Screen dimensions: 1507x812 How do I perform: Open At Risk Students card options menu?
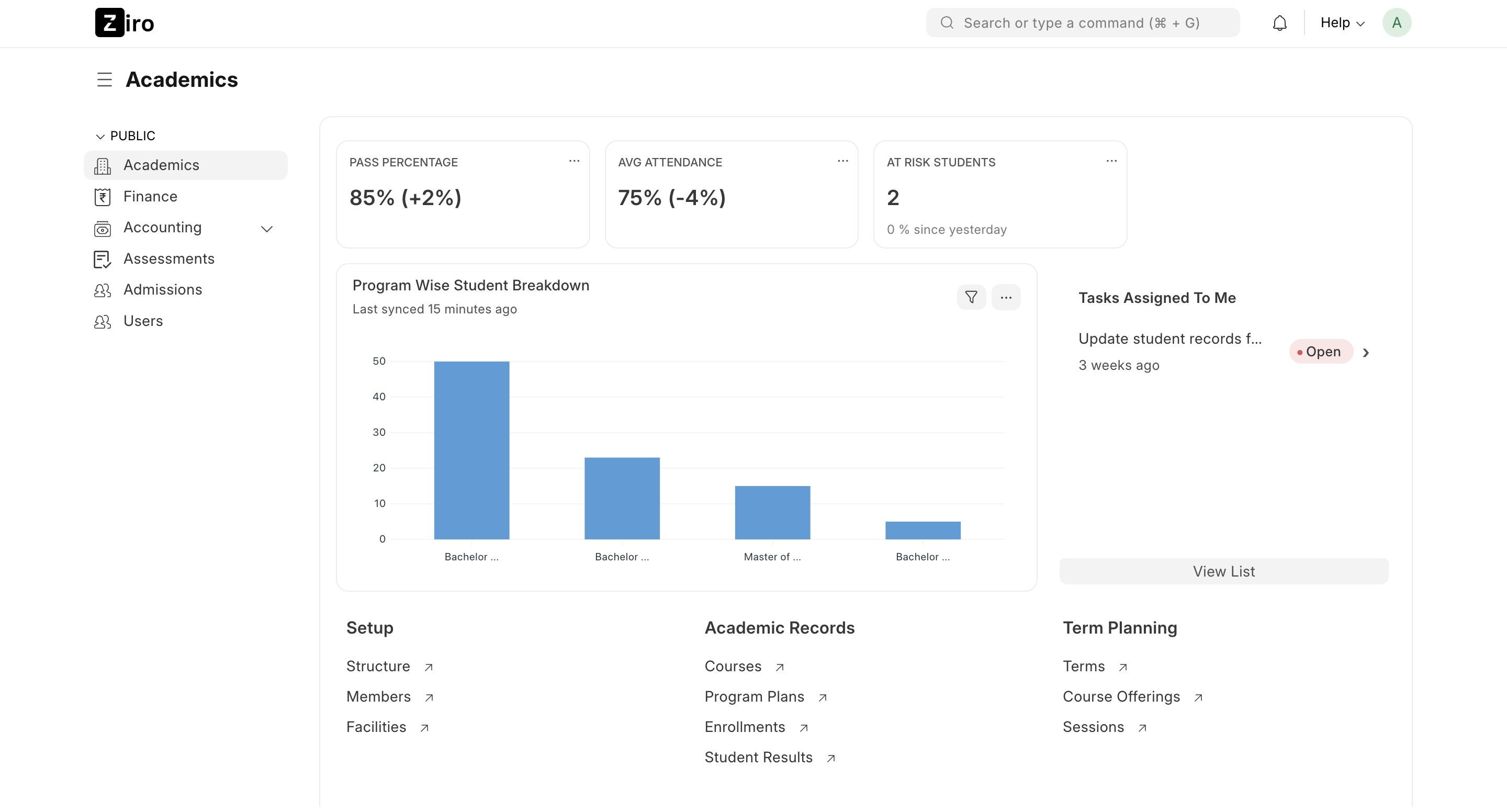point(1111,161)
